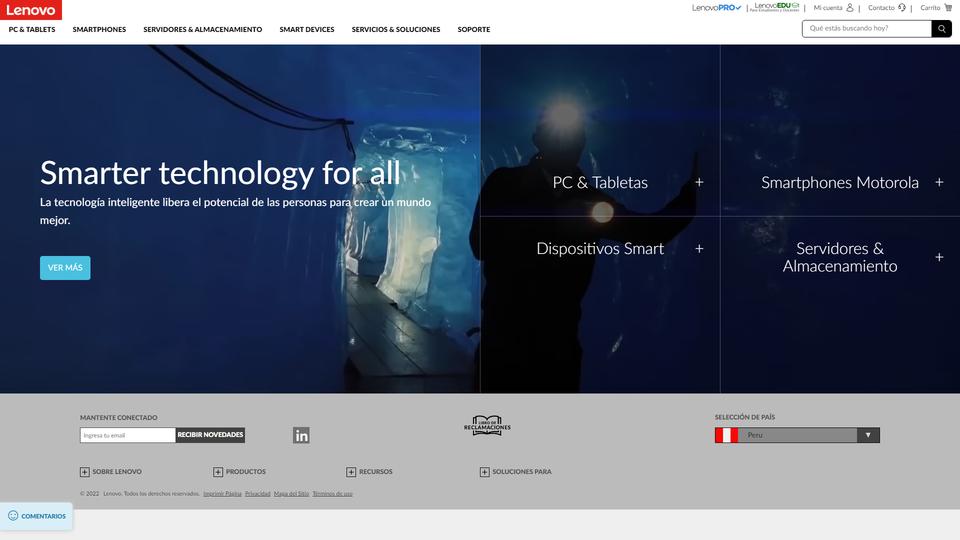This screenshot has width=960, height=540.
Task: Open the LinkedIn icon in footer
Action: click(301, 435)
